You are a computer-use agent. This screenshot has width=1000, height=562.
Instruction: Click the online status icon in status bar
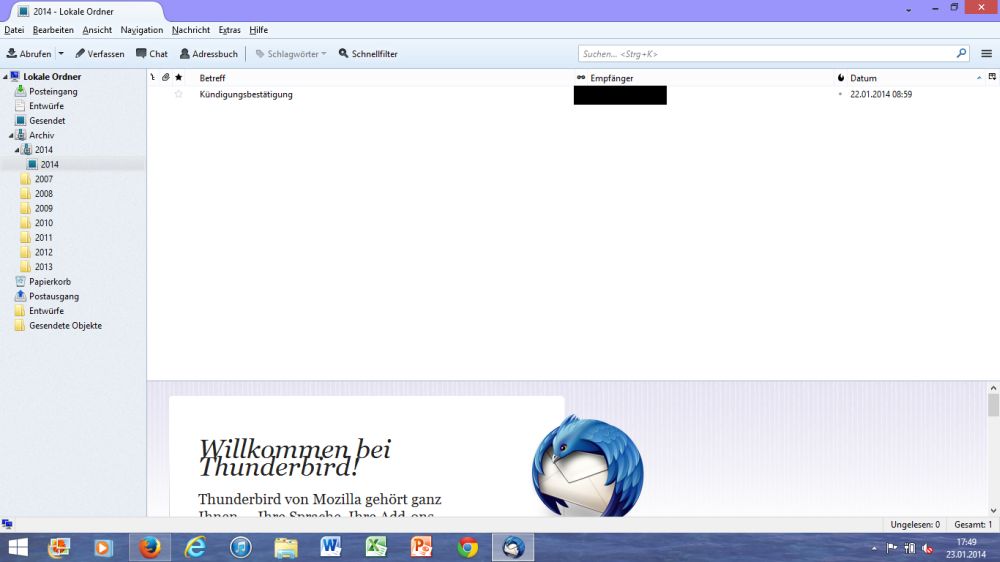(7, 524)
